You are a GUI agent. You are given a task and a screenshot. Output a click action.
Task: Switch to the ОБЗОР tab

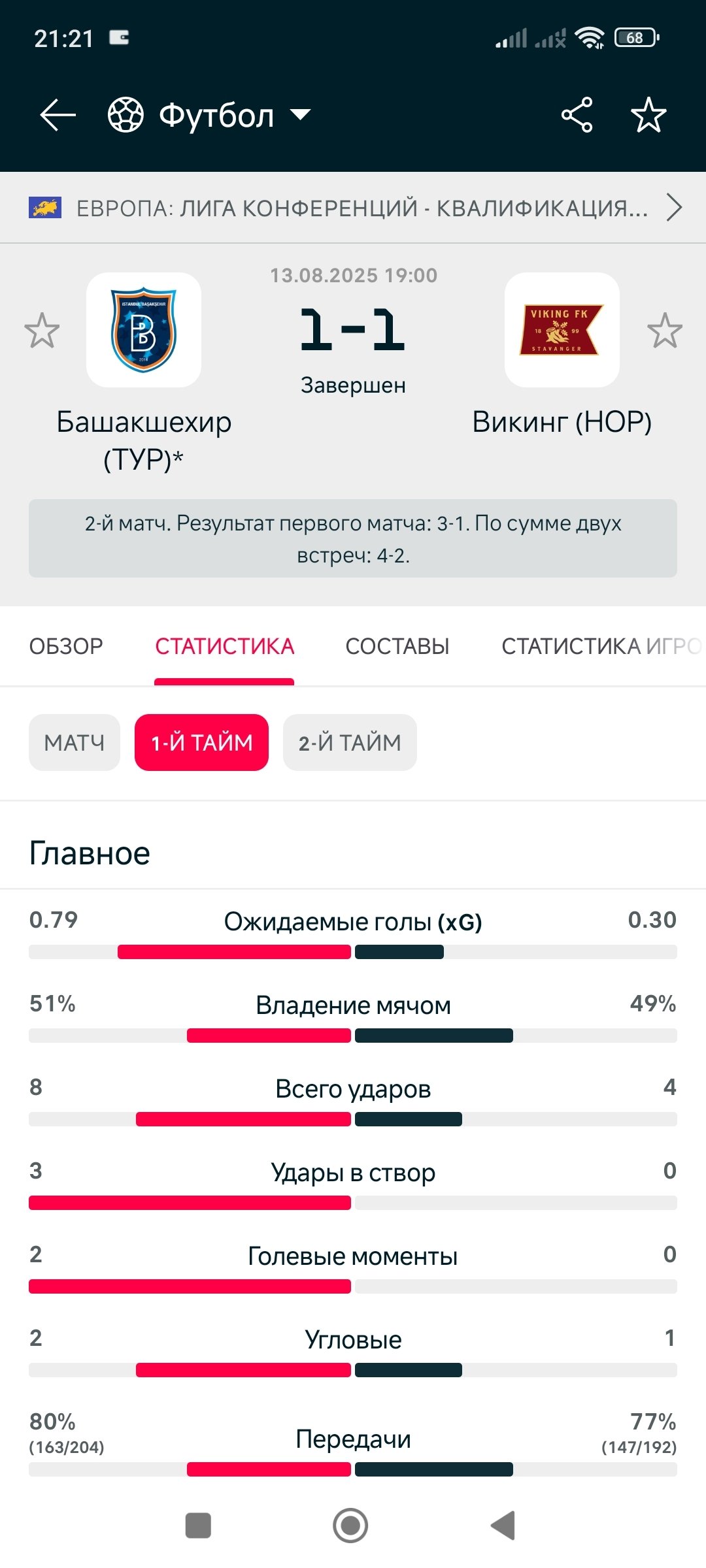coord(66,646)
